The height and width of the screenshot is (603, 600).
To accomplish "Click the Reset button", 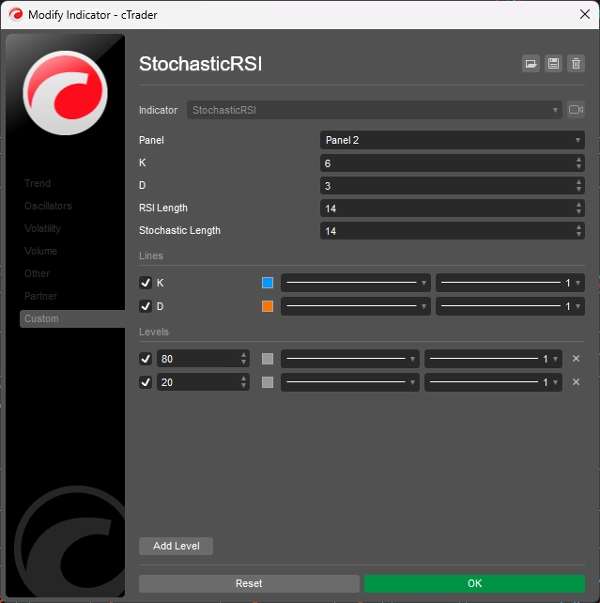I will point(249,583).
